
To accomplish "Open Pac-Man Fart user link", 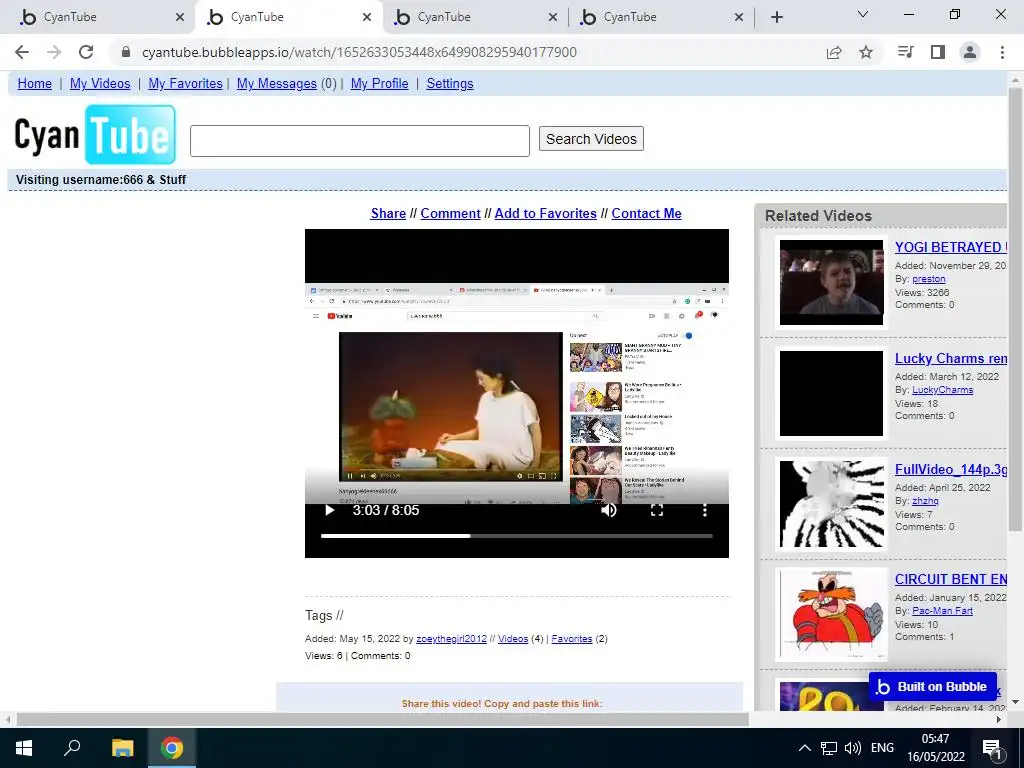I will coord(942,611).
